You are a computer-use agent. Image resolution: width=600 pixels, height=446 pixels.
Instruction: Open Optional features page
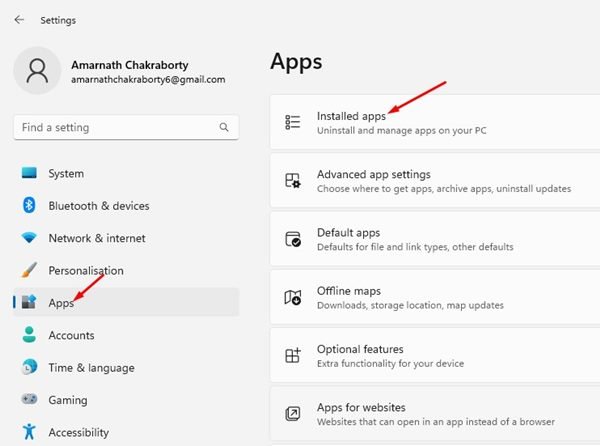435,355
